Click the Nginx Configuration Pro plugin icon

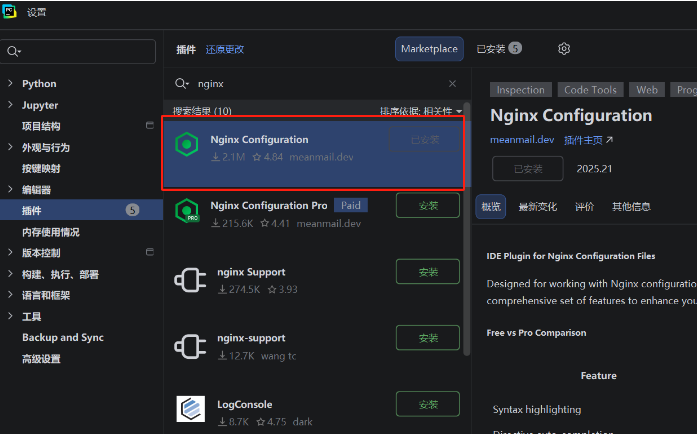tap(187, 210)
